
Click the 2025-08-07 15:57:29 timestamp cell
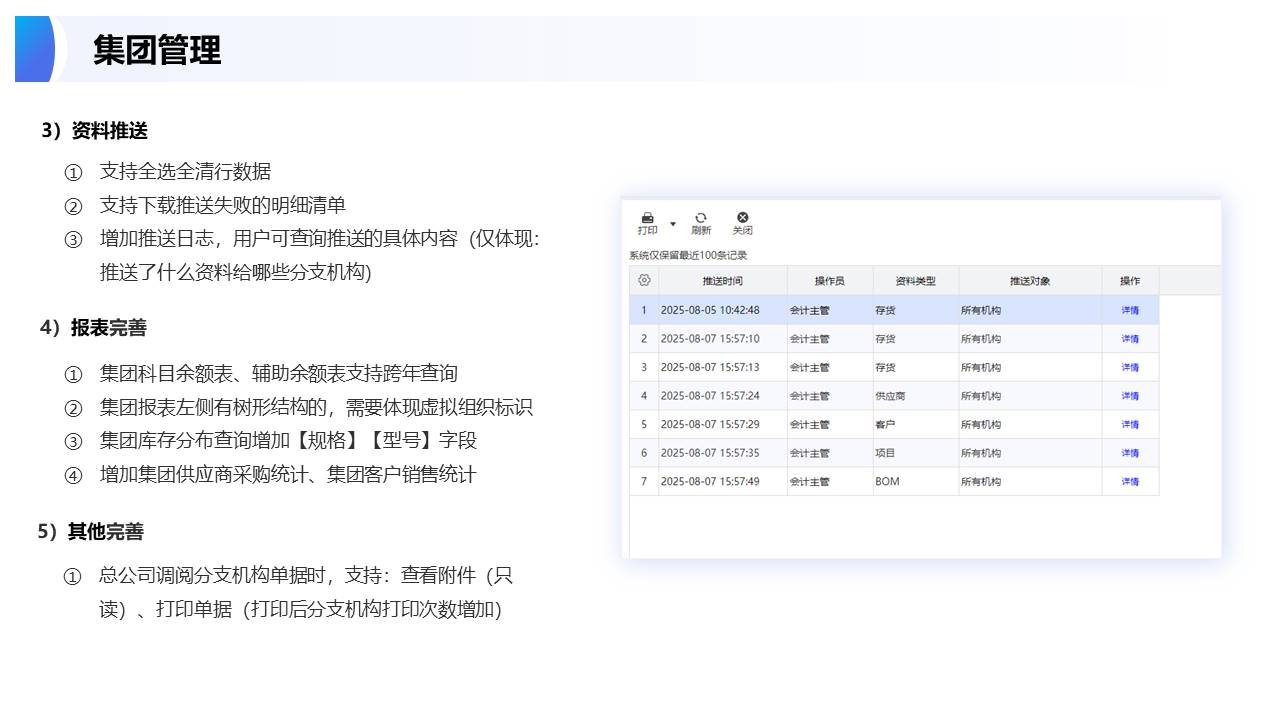[x=710, y=424]
